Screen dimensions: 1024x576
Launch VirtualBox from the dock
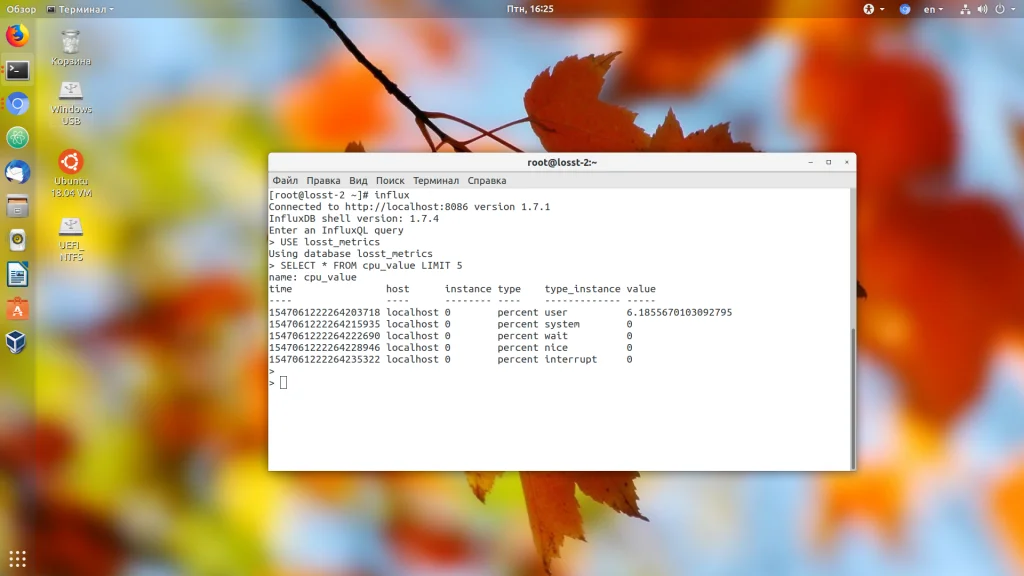[x=18, y=342]
